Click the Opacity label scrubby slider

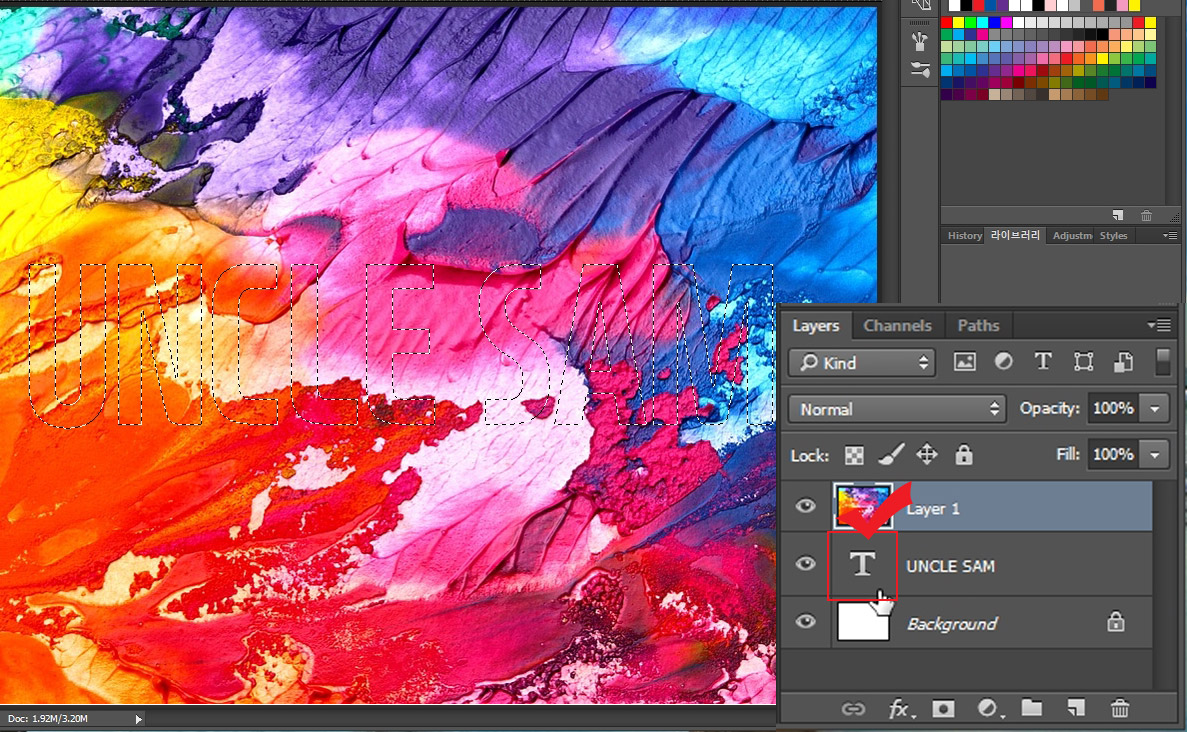(1049, 408)
